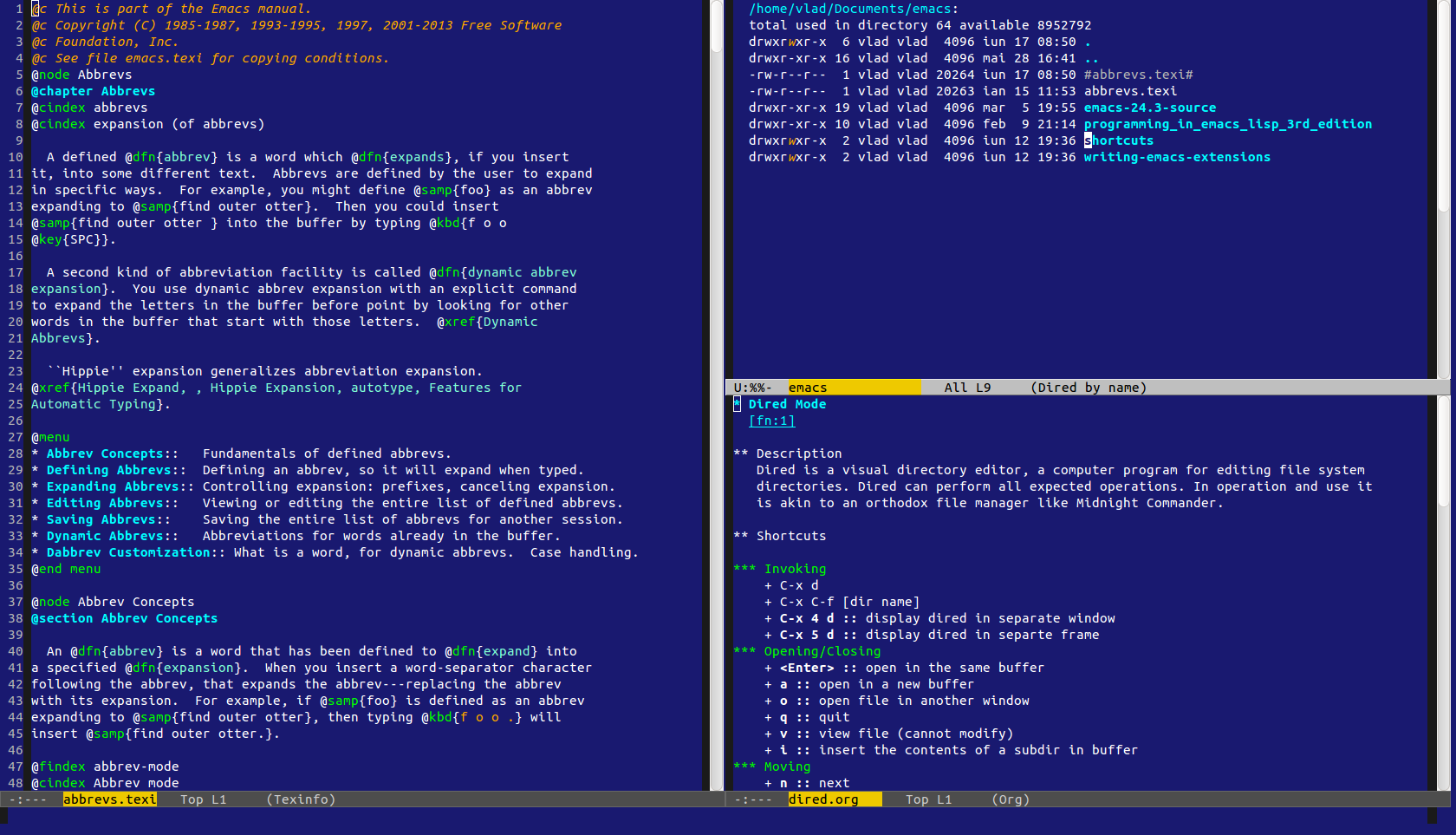Select the Abbrev Concepts menu entry
The image size is (1456, 835).
click(105, 453)
